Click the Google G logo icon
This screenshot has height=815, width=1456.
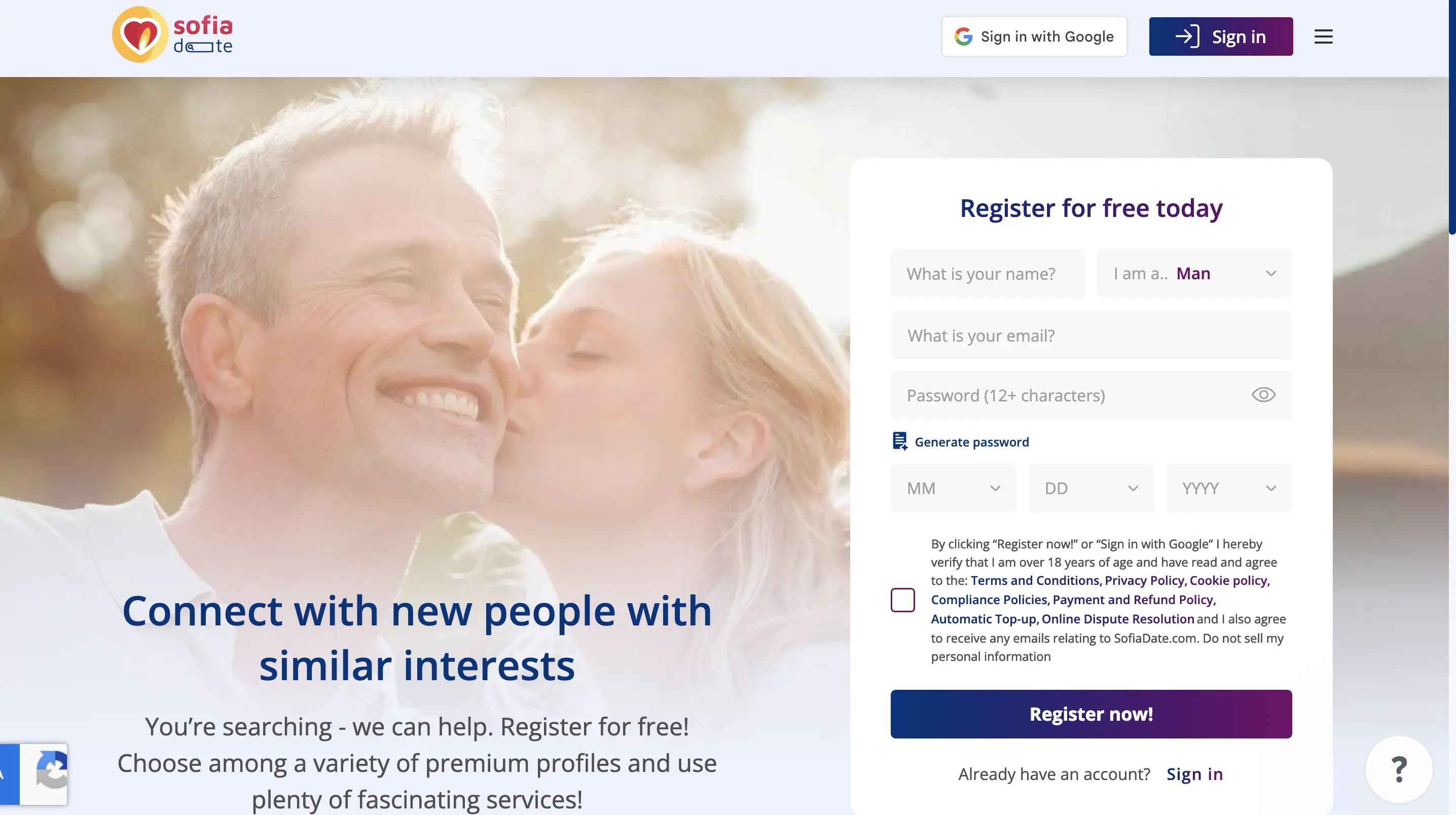click(963, 36)
